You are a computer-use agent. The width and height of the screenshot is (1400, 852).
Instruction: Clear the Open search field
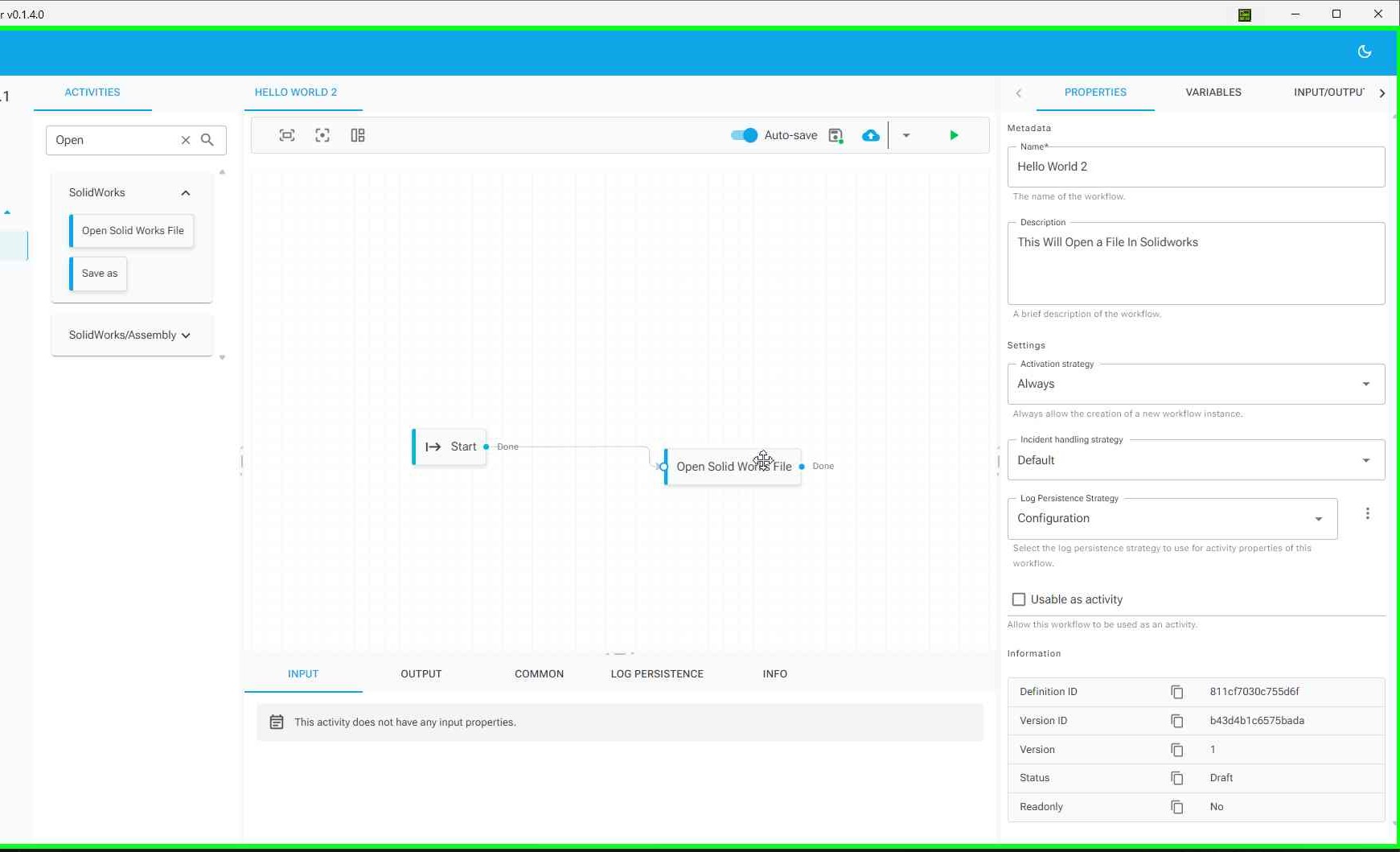point(186,139)
